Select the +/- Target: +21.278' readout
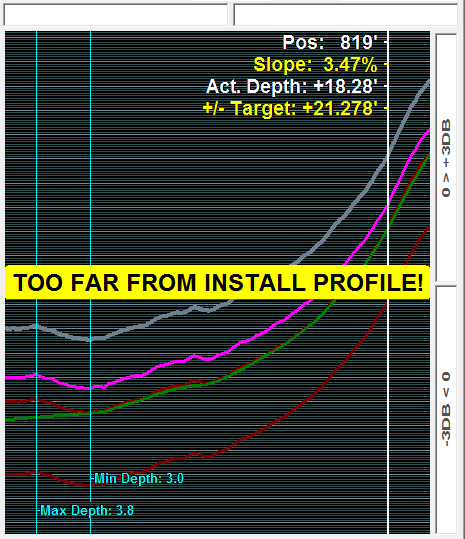This screenshot has width=465, height=539. point(289,109)
